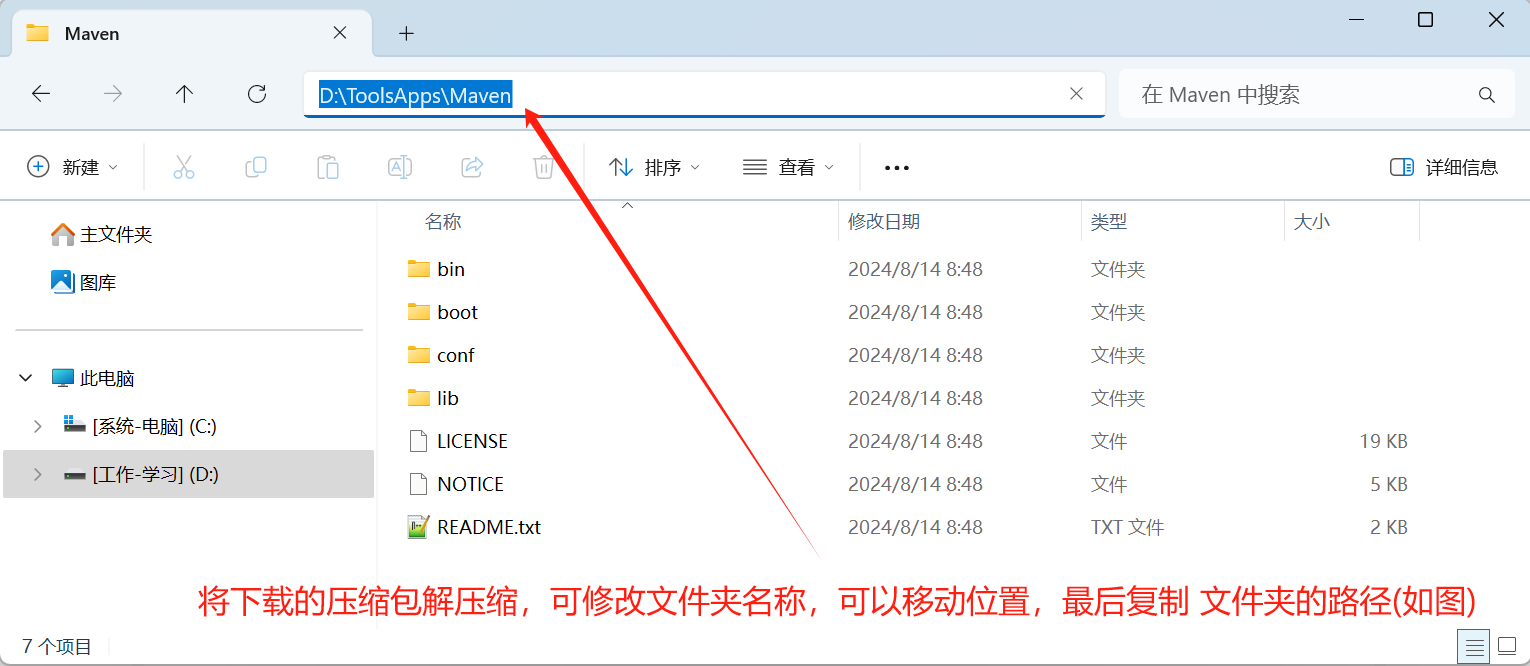Open 主文件夹 in the sidebar
This screenshot has width=1530, height=666.
click(101, 234)
